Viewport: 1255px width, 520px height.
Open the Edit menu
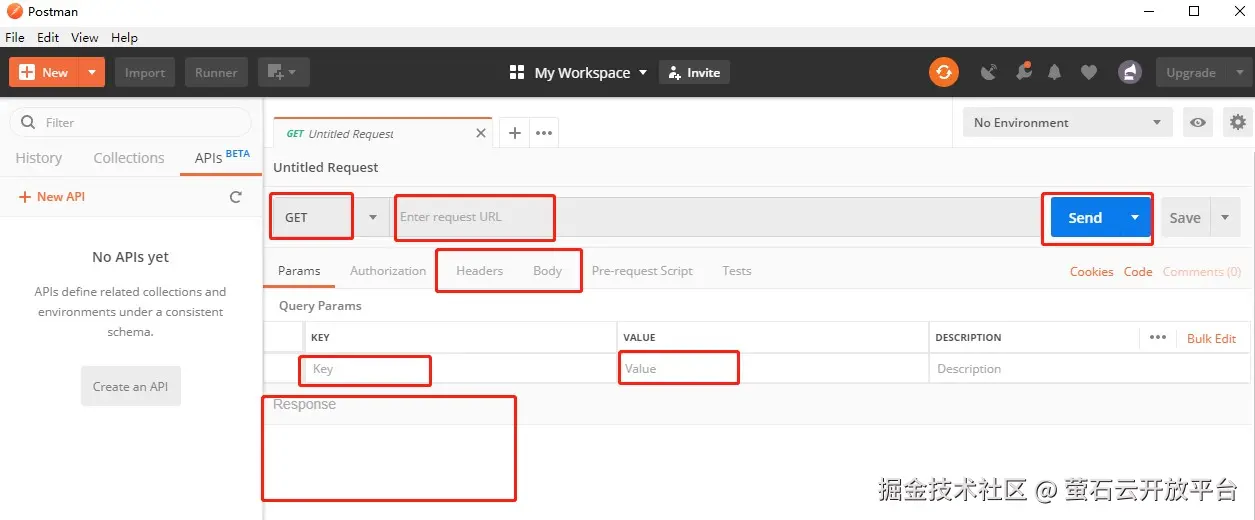tap(48, 37)
